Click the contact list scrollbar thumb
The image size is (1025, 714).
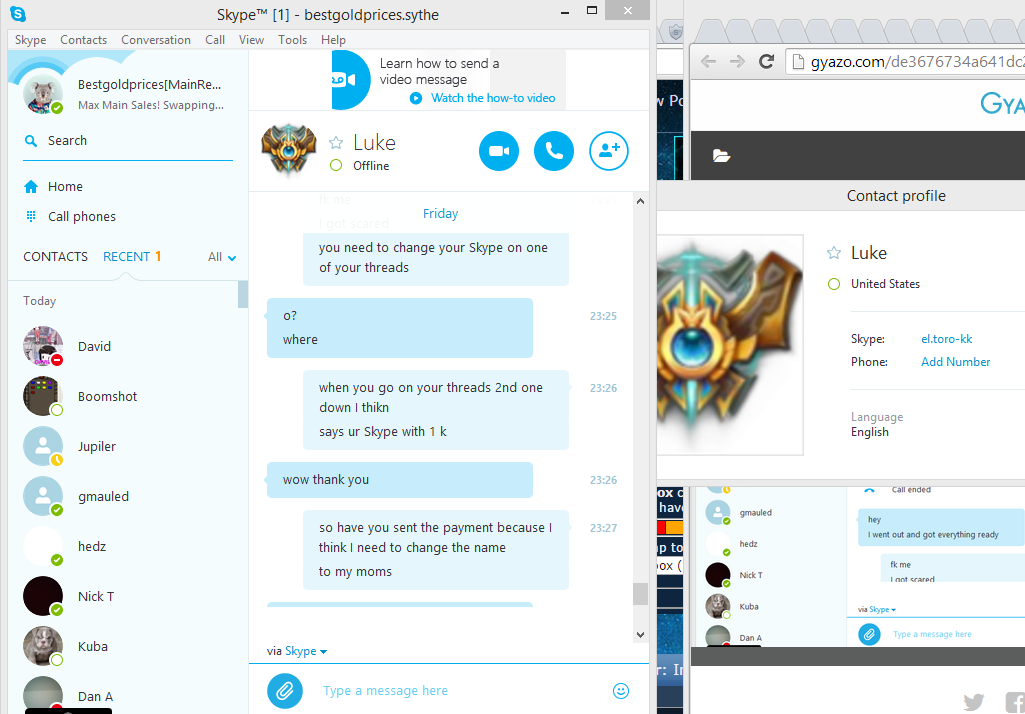pyautogui.click(x=243, y=294)
